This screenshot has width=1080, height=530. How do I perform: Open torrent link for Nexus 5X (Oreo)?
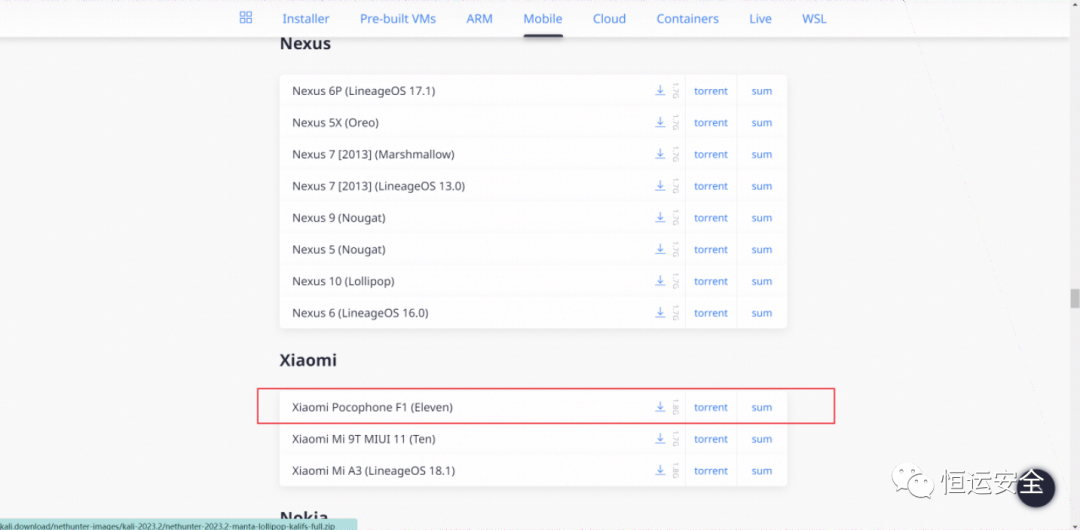pos(711,123)
